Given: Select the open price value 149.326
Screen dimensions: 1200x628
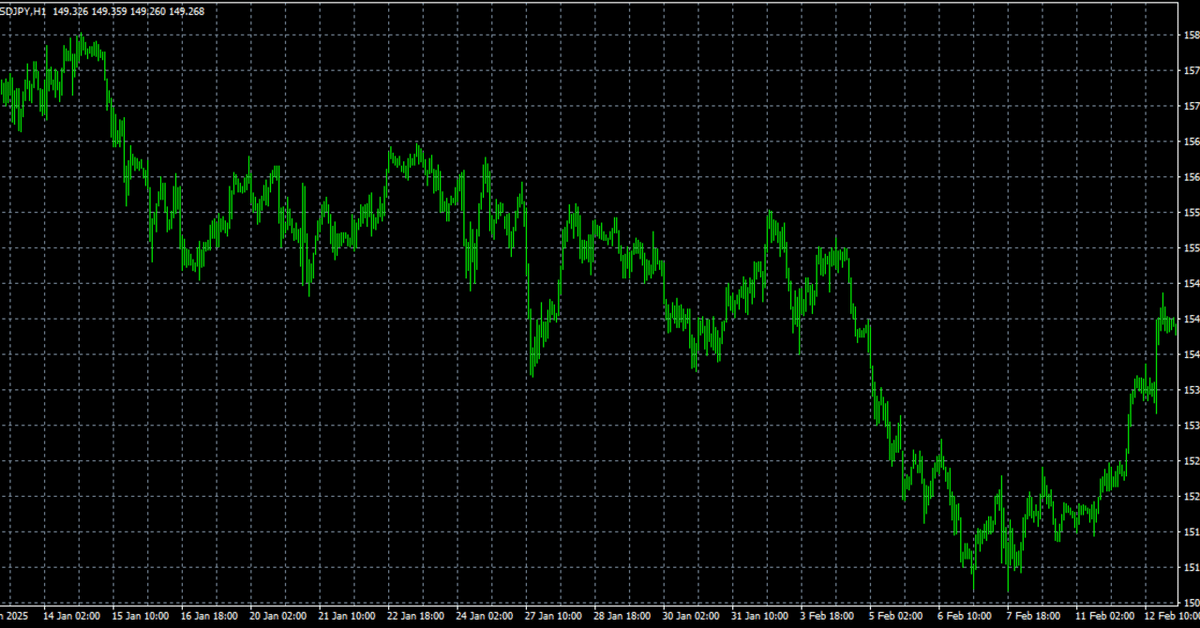Looking at the screenshot, I should click(72, 11).
